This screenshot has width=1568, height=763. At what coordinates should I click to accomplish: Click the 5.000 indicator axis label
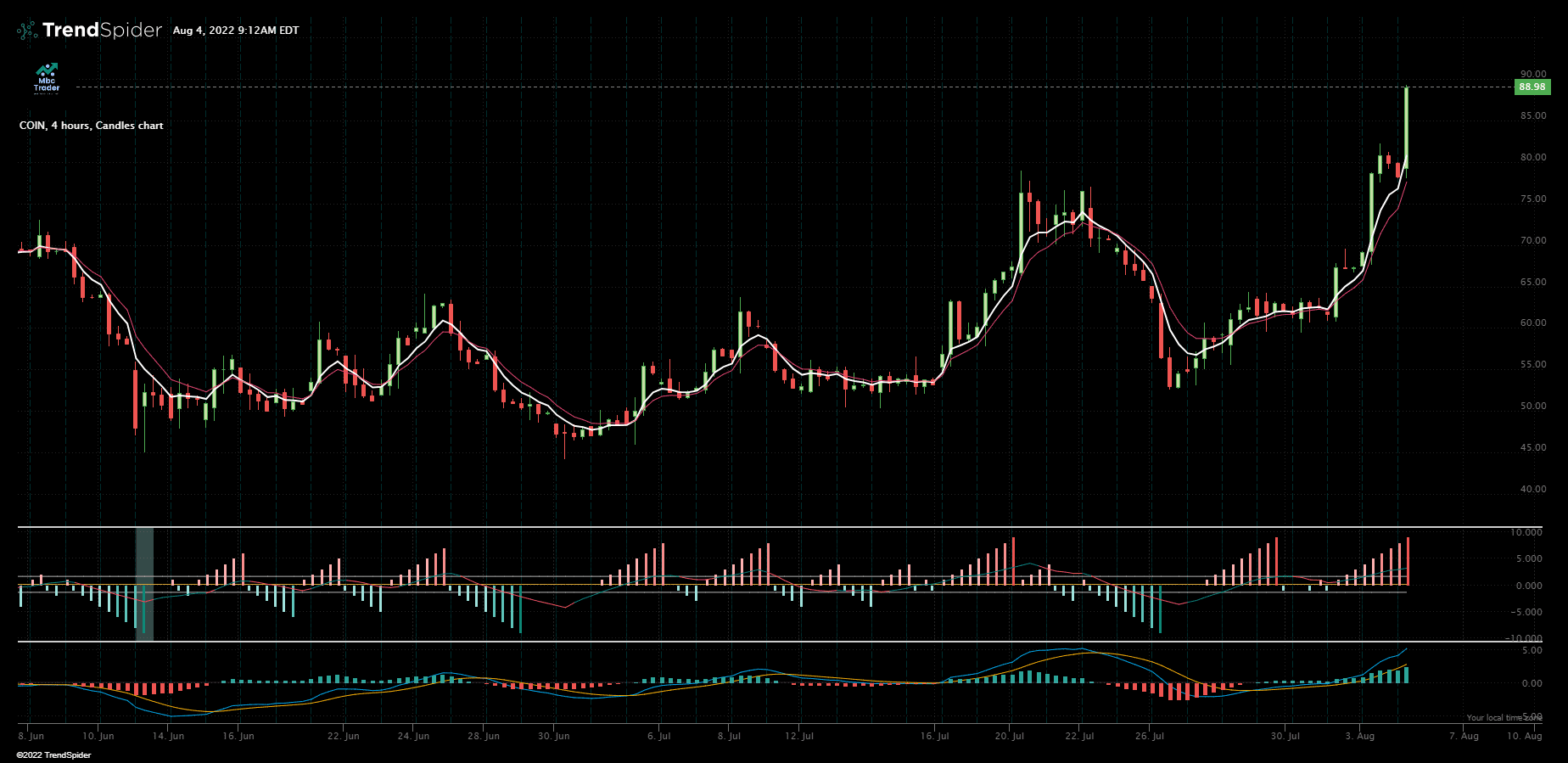click(x=1529, y=558)
